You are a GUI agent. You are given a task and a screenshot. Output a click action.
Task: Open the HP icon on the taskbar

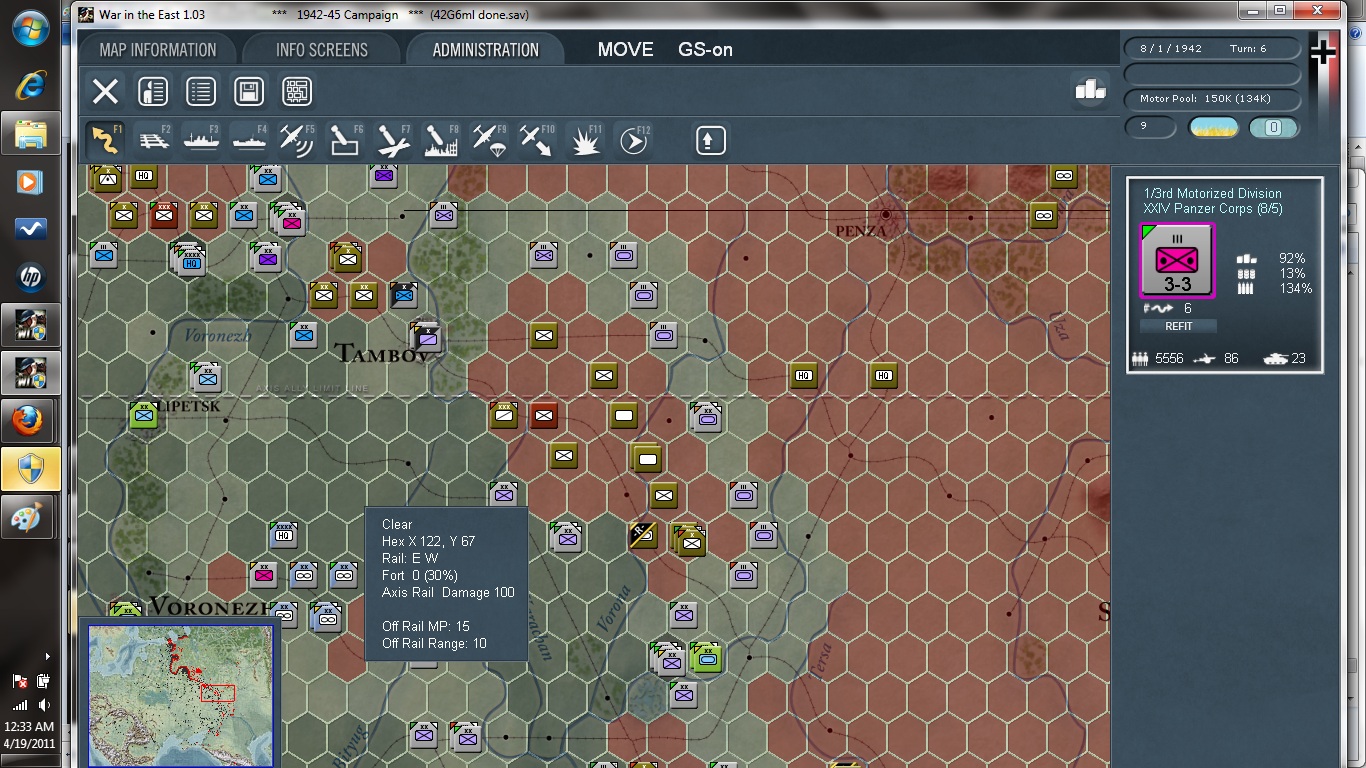click(30, 277)
